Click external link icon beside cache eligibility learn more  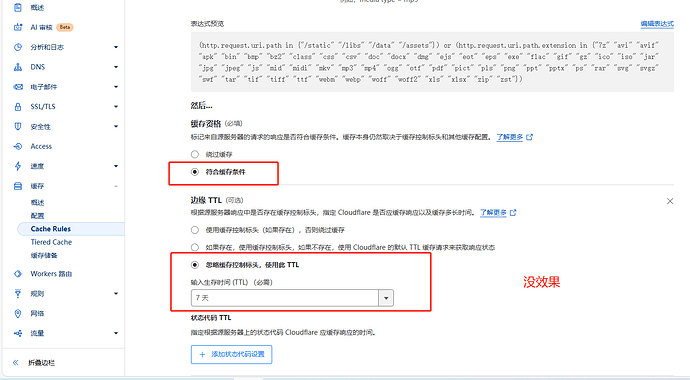(529, 137)
